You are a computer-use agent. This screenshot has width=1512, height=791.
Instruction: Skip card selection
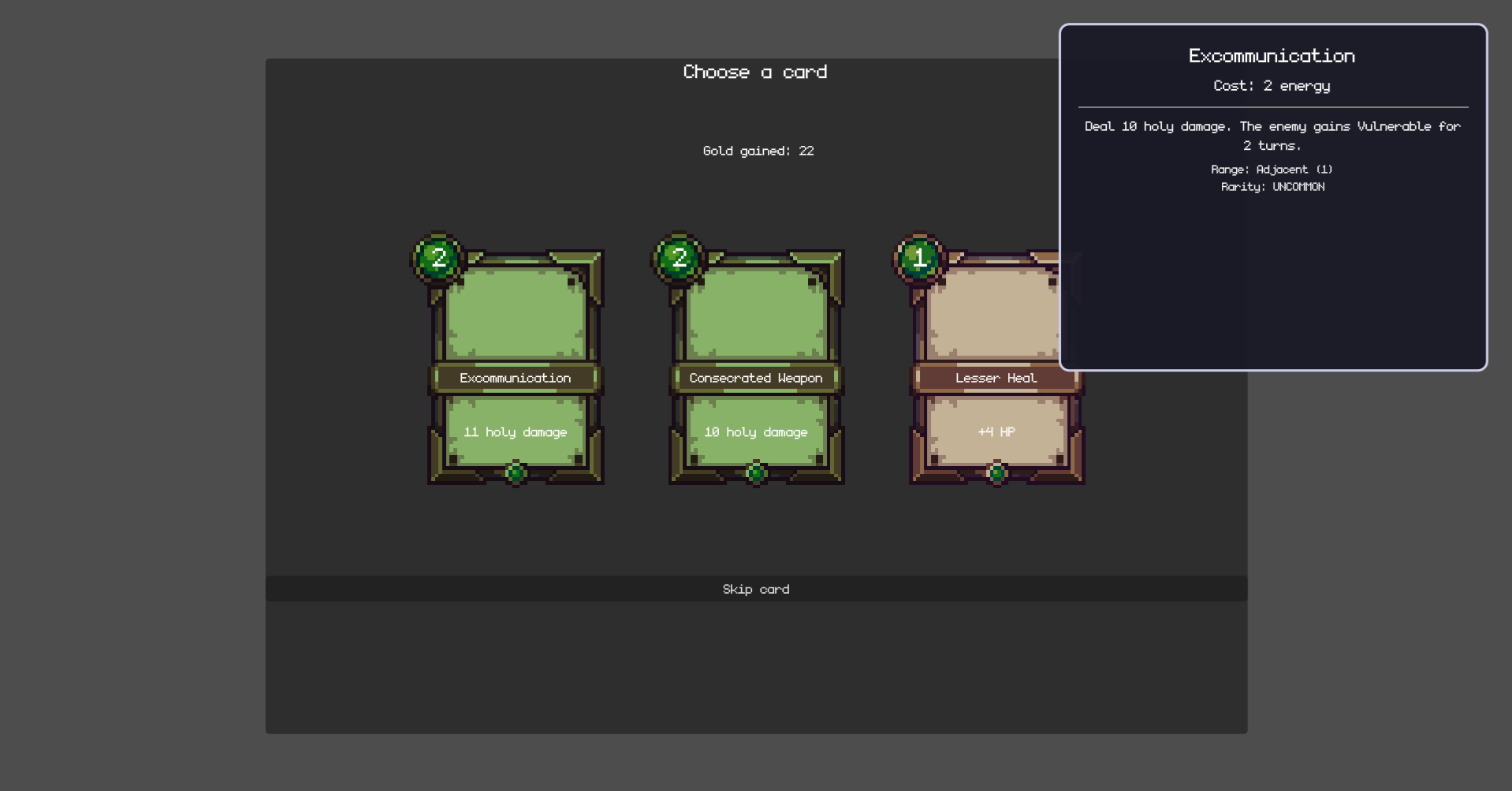pyautogui.click(x=756, y=589)
